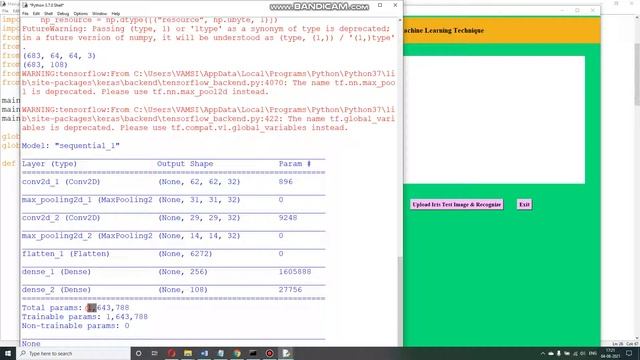Open Cortana circle icon on taskbar

pos(138,353)
